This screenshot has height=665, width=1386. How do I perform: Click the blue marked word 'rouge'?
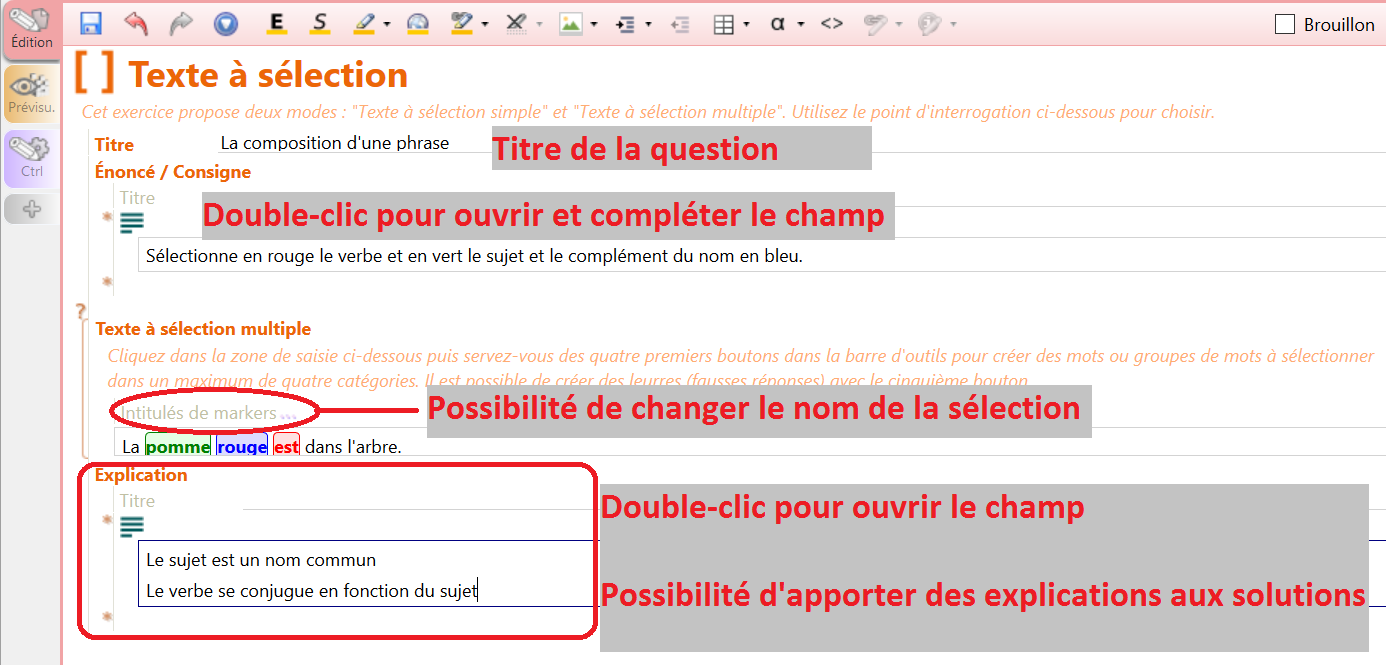[242, 446]
